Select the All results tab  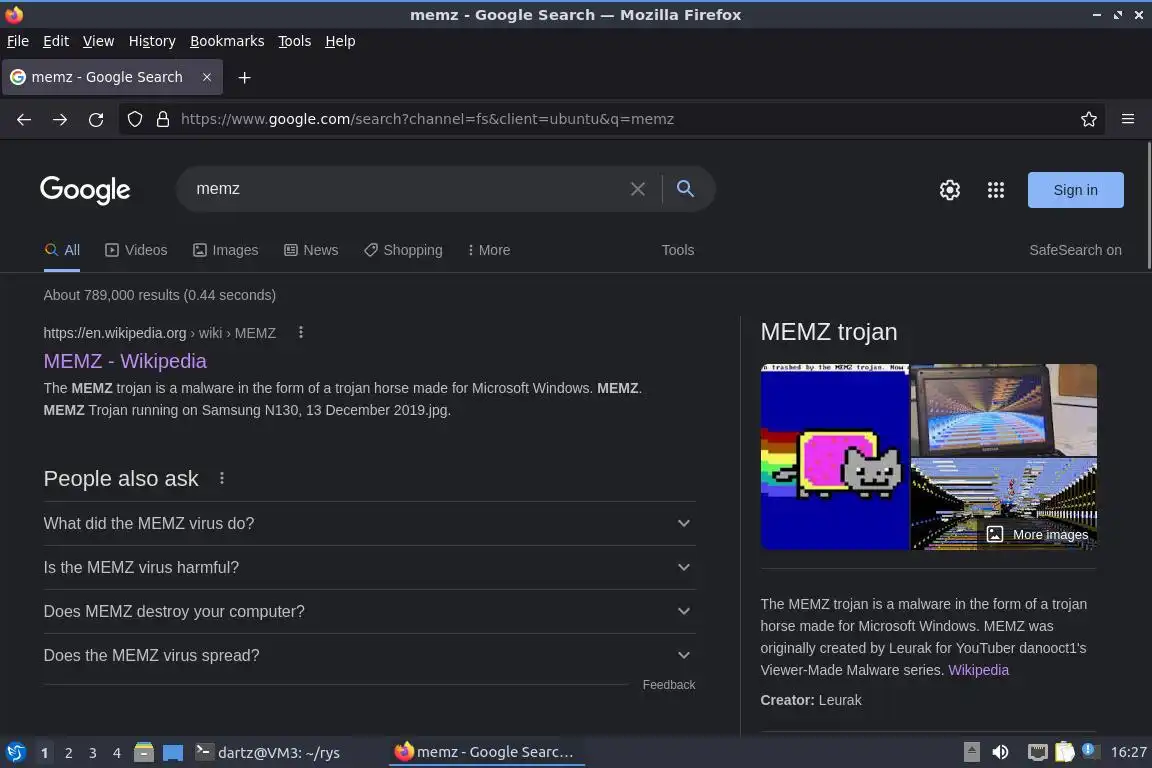click(62, 250)
